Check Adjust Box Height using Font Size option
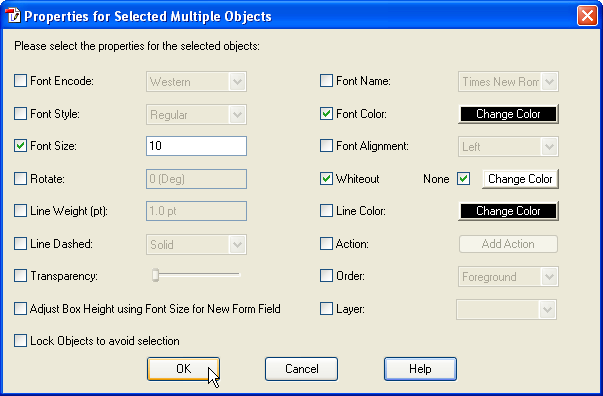This screenshot has width=603, height=396. click(x=20, y=309)
